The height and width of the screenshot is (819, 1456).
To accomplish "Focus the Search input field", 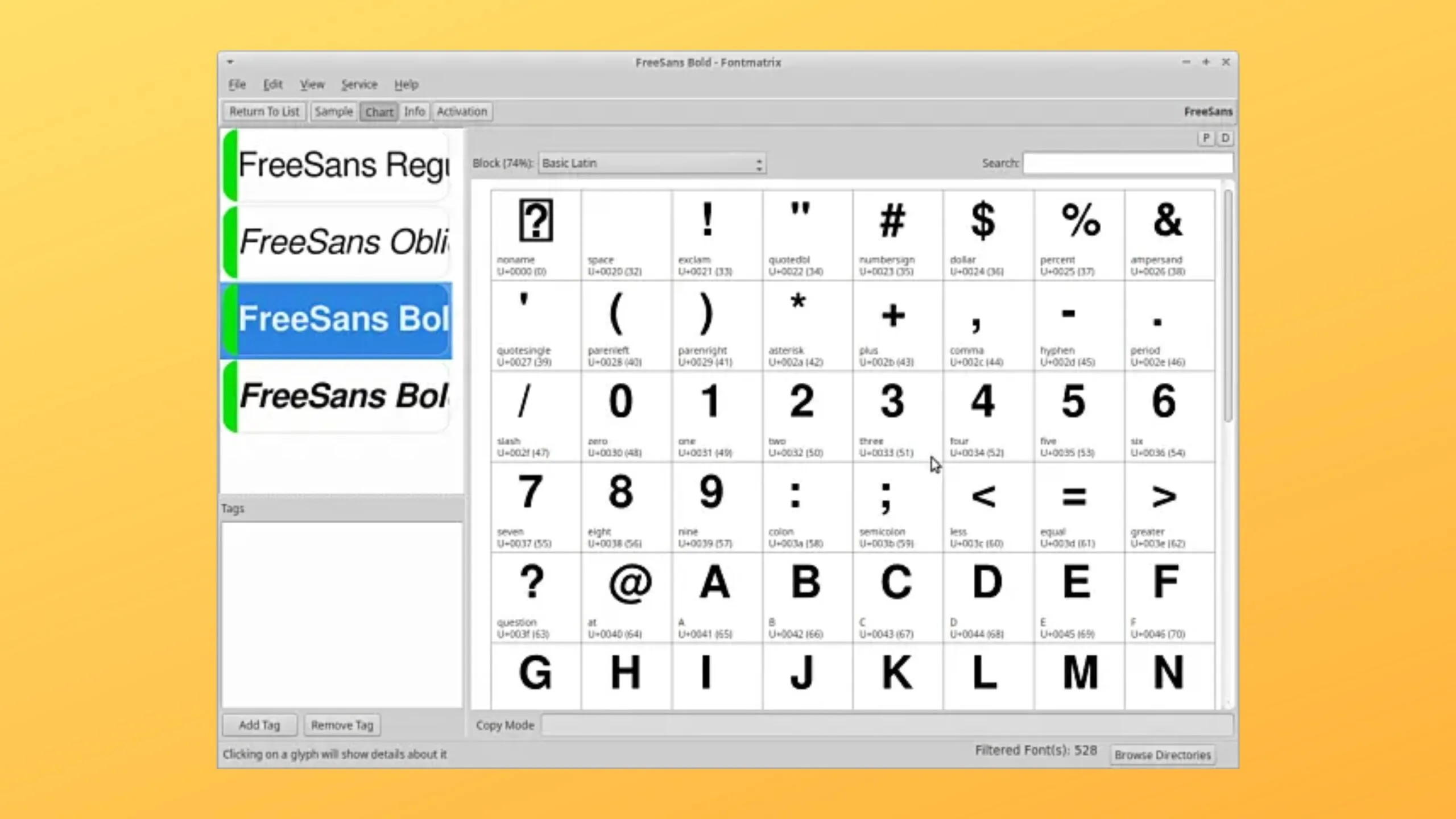I will tap(1128, 163).
